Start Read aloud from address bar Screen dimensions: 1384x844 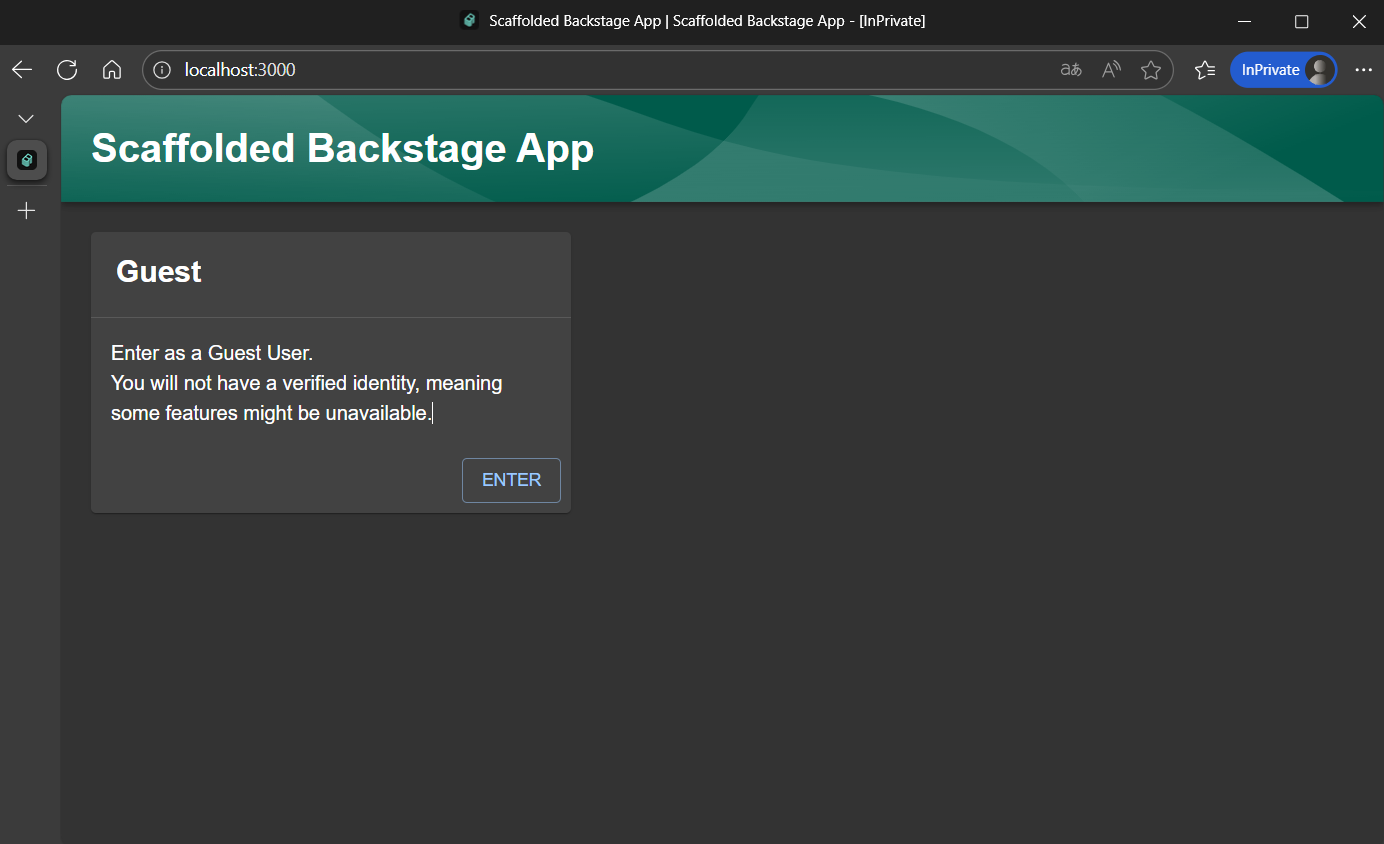(x=1111, y=70)
